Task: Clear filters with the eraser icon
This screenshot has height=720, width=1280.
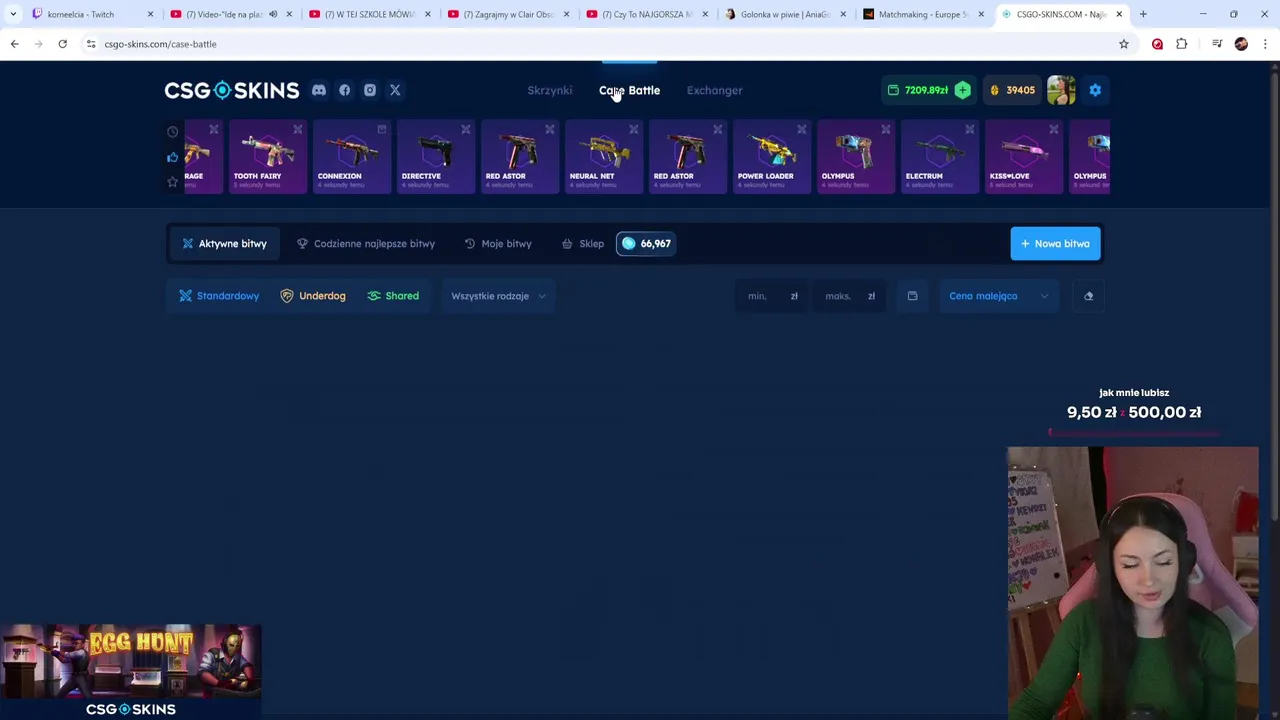Action: pos(1088,296)
